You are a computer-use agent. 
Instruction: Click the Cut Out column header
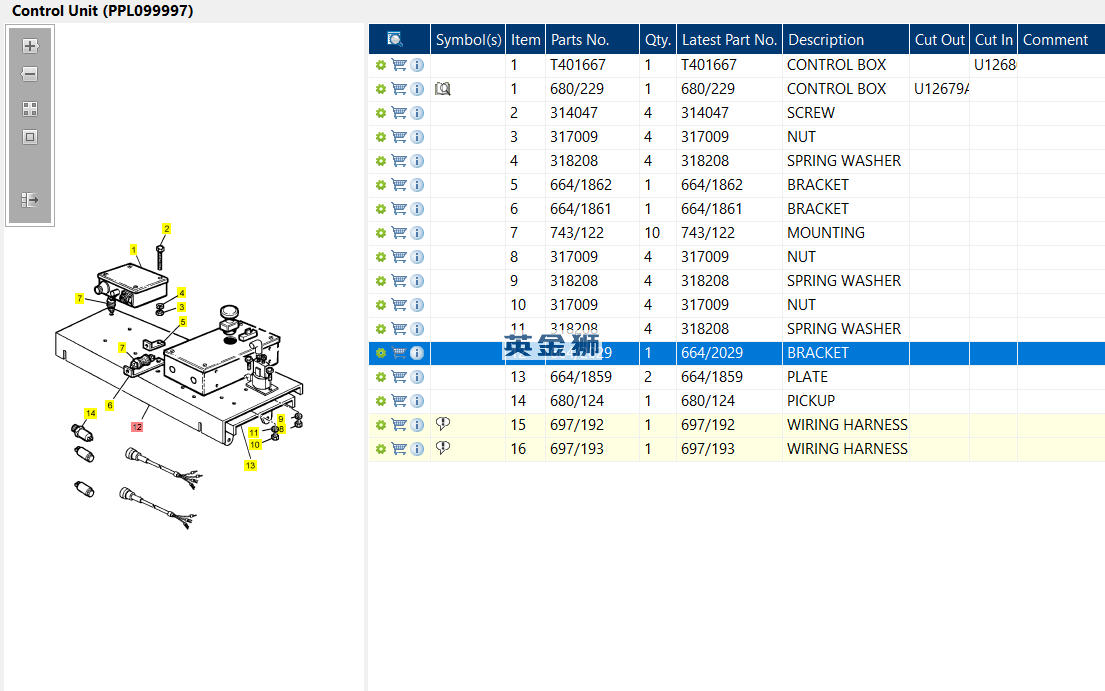[939, 39]
